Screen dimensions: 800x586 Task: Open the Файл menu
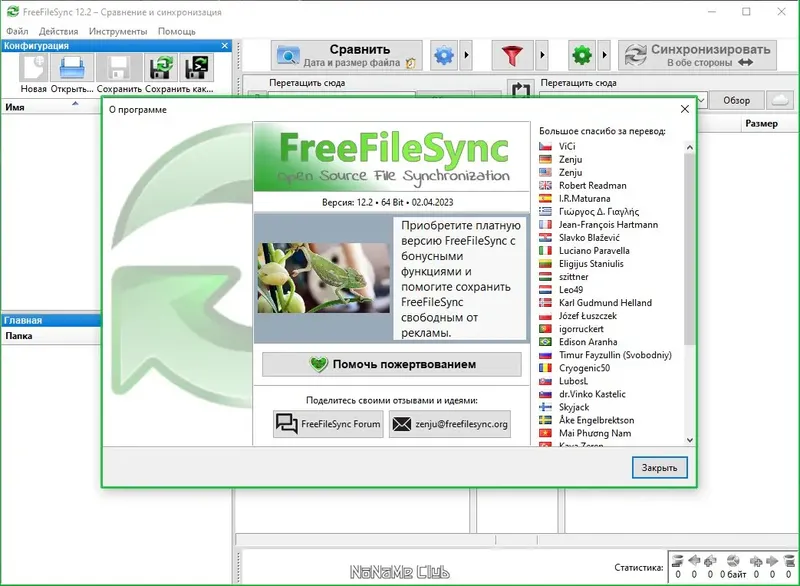coord(17,31)
